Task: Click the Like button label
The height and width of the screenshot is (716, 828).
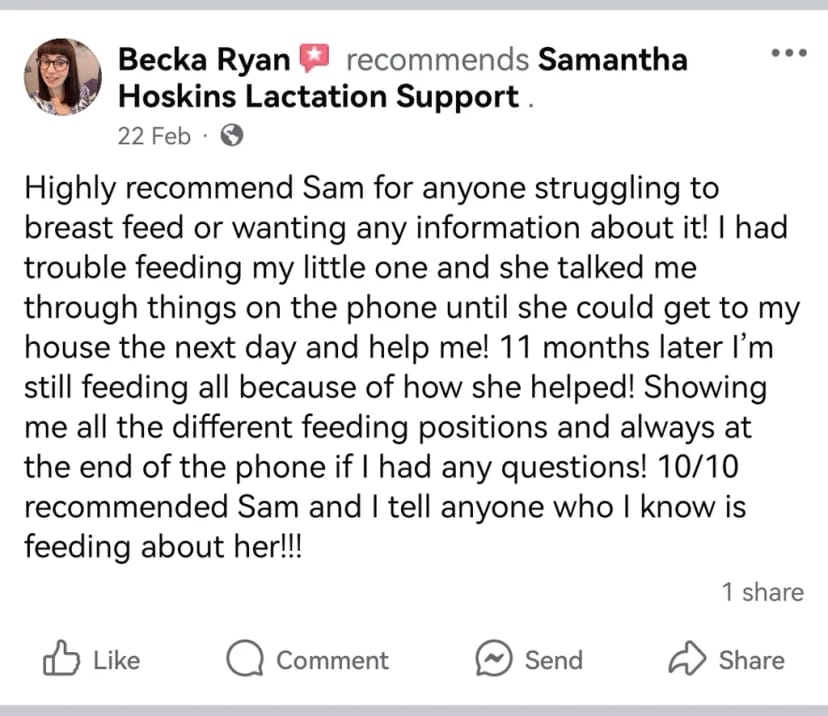Action: [117, 660]
